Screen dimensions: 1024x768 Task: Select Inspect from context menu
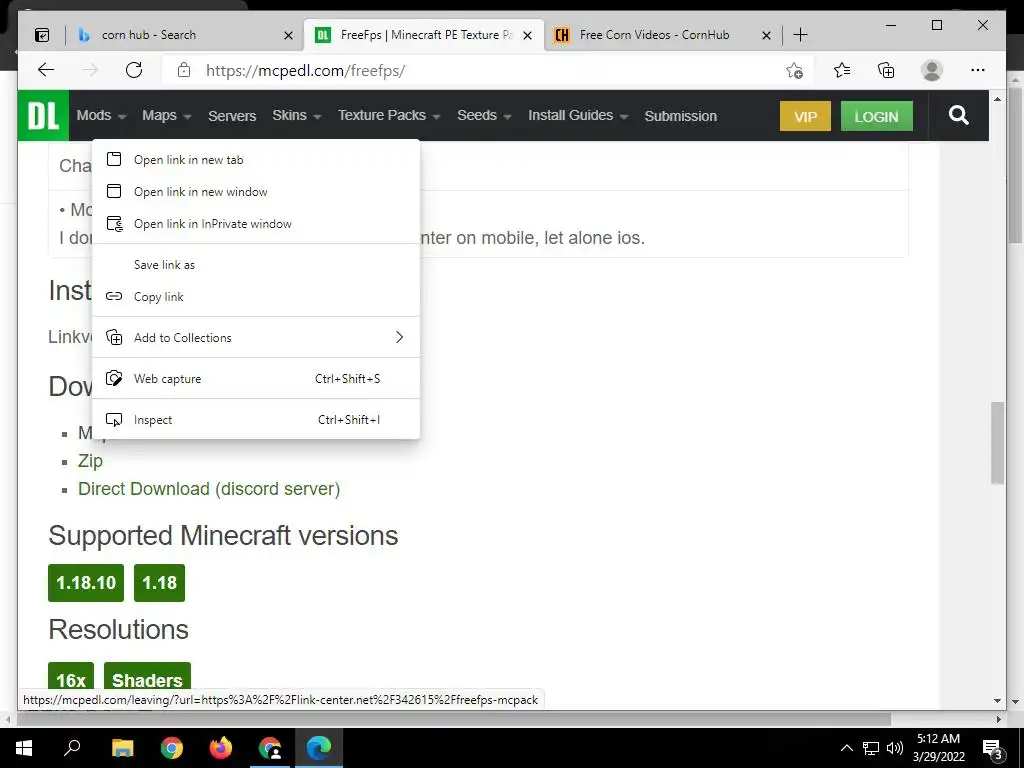pyautogui.click(x=256, y=420)
